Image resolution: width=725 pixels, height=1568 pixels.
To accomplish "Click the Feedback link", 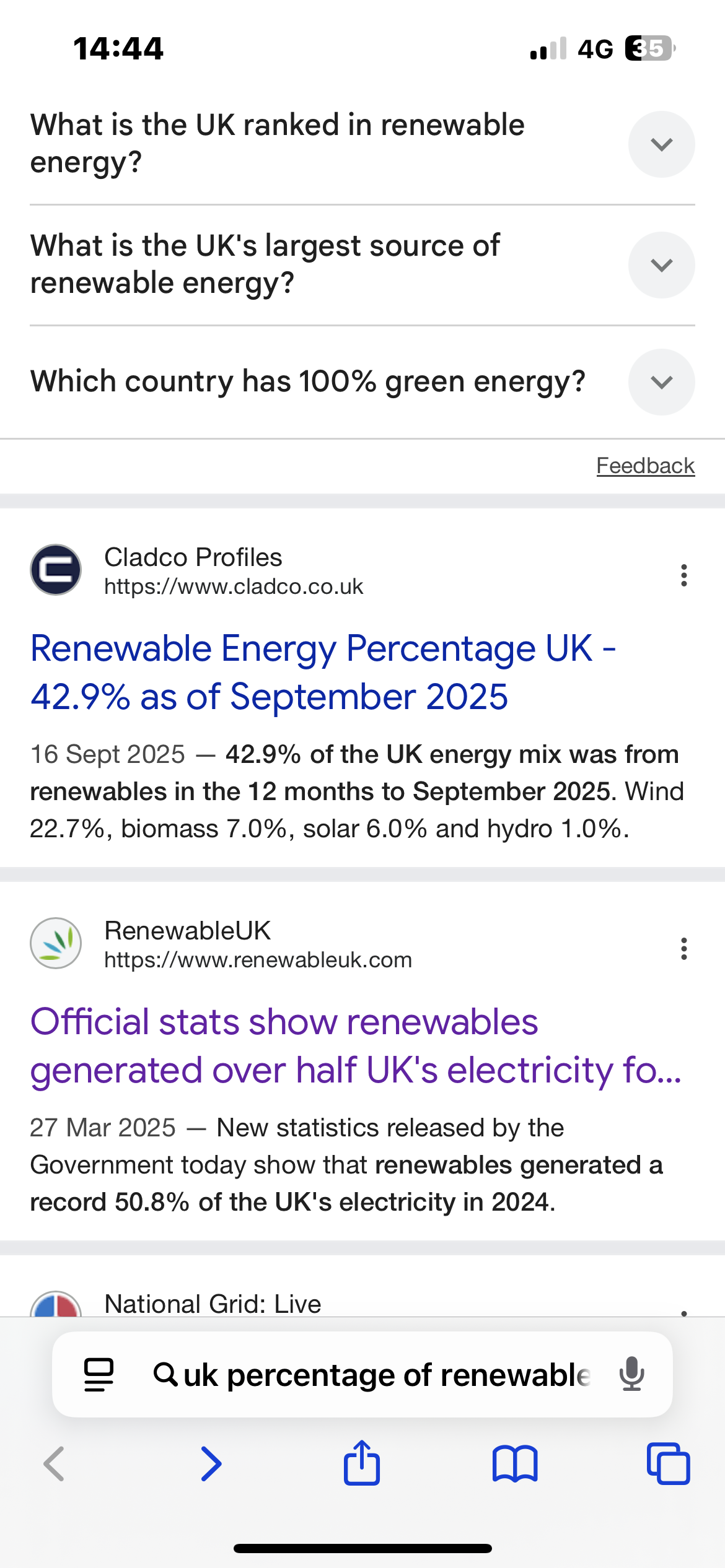I will pos(645,466).
